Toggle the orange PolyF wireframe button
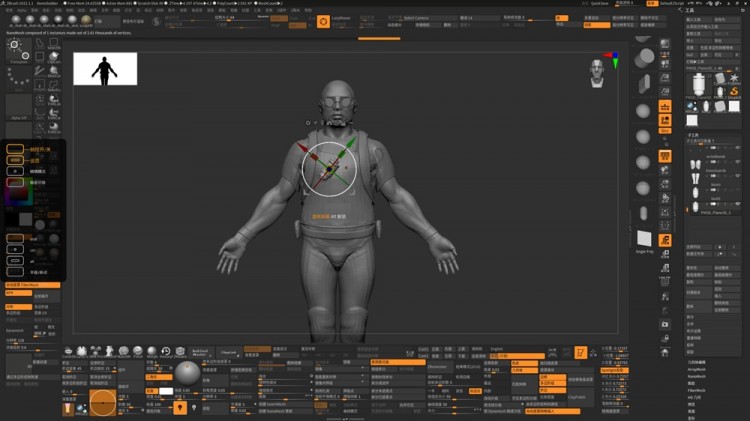Viewport: 750px width, 421px height. (665, 156)
